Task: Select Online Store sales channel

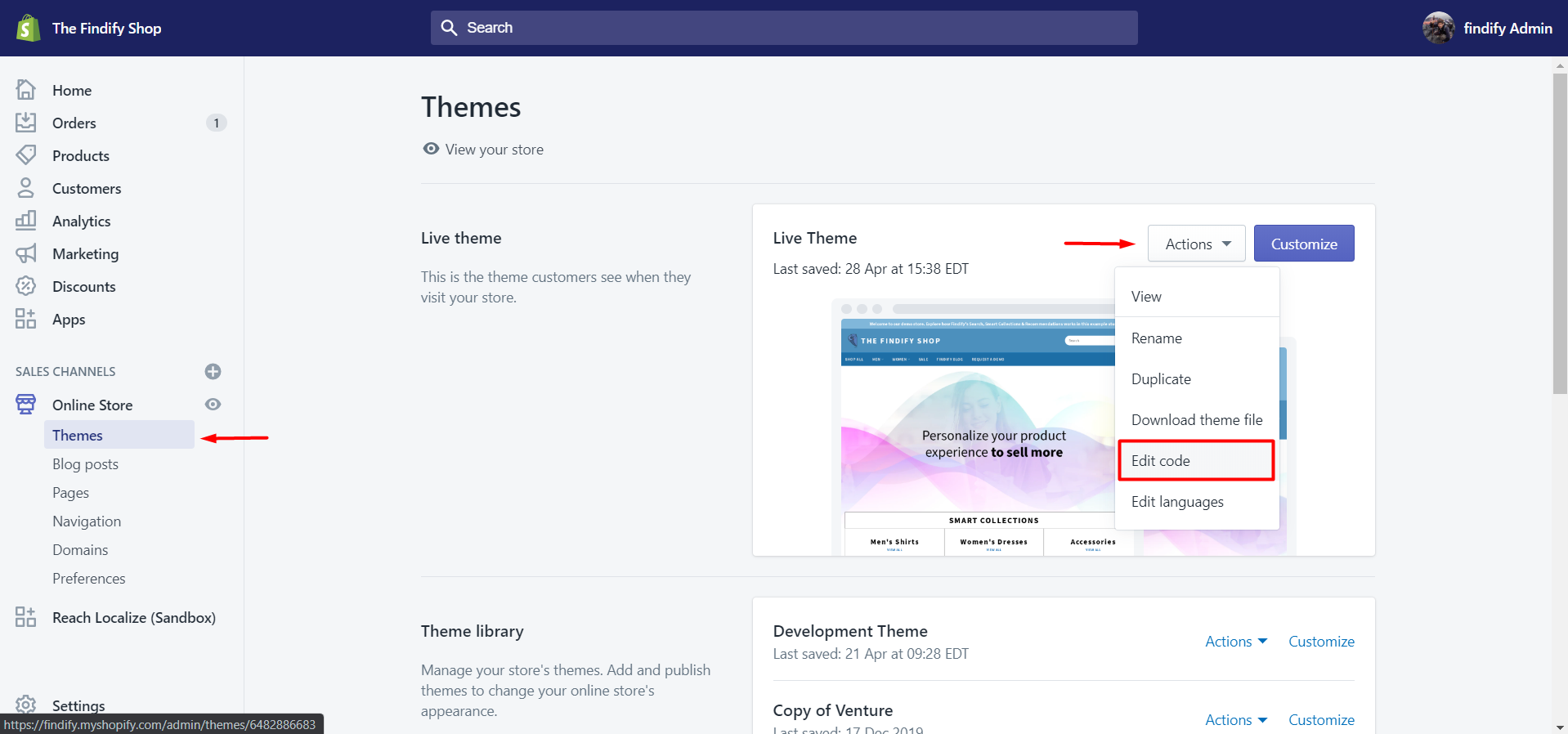Action: tap(92, 405)
